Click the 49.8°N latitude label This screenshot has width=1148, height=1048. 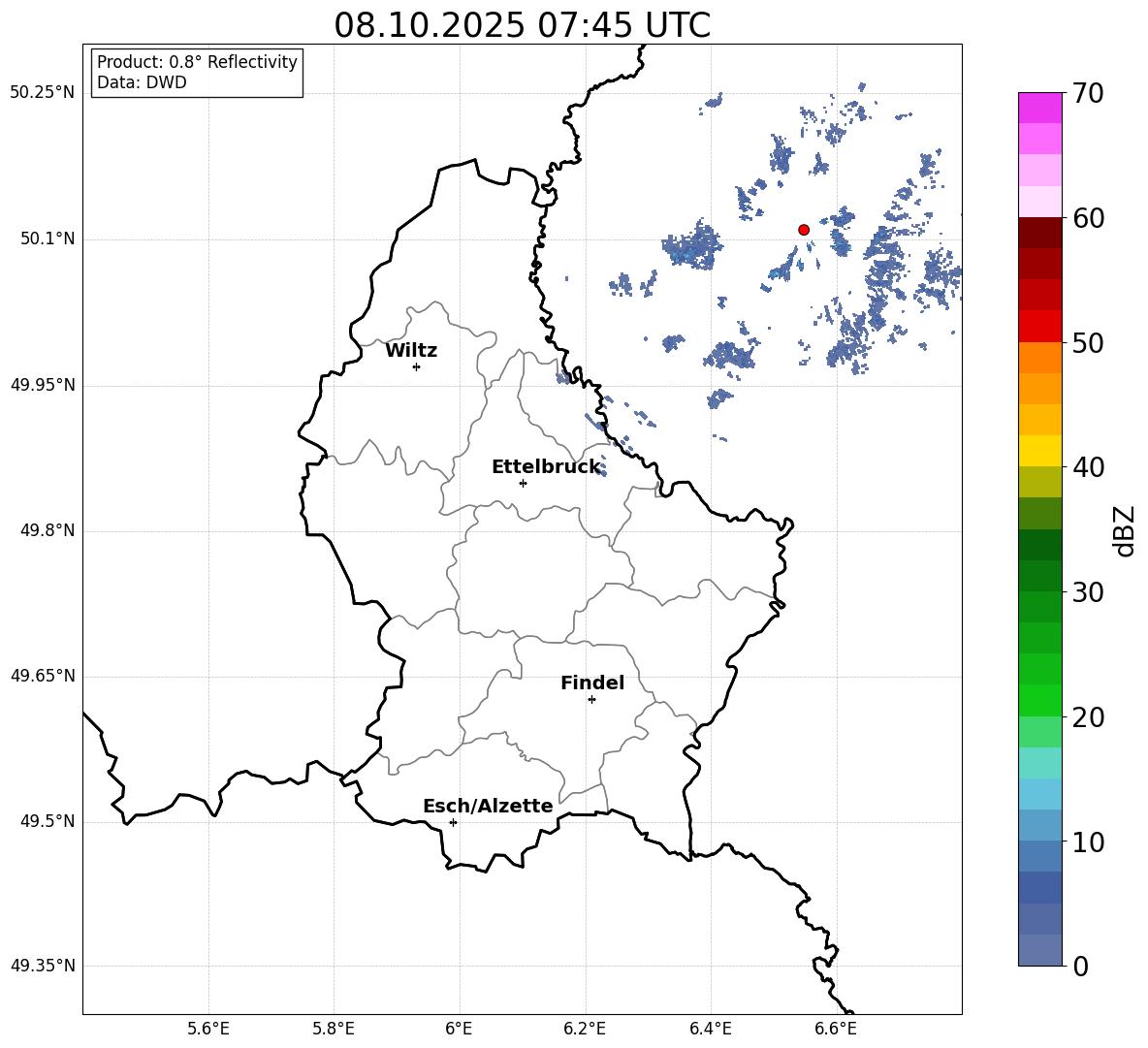pos(47,530)
